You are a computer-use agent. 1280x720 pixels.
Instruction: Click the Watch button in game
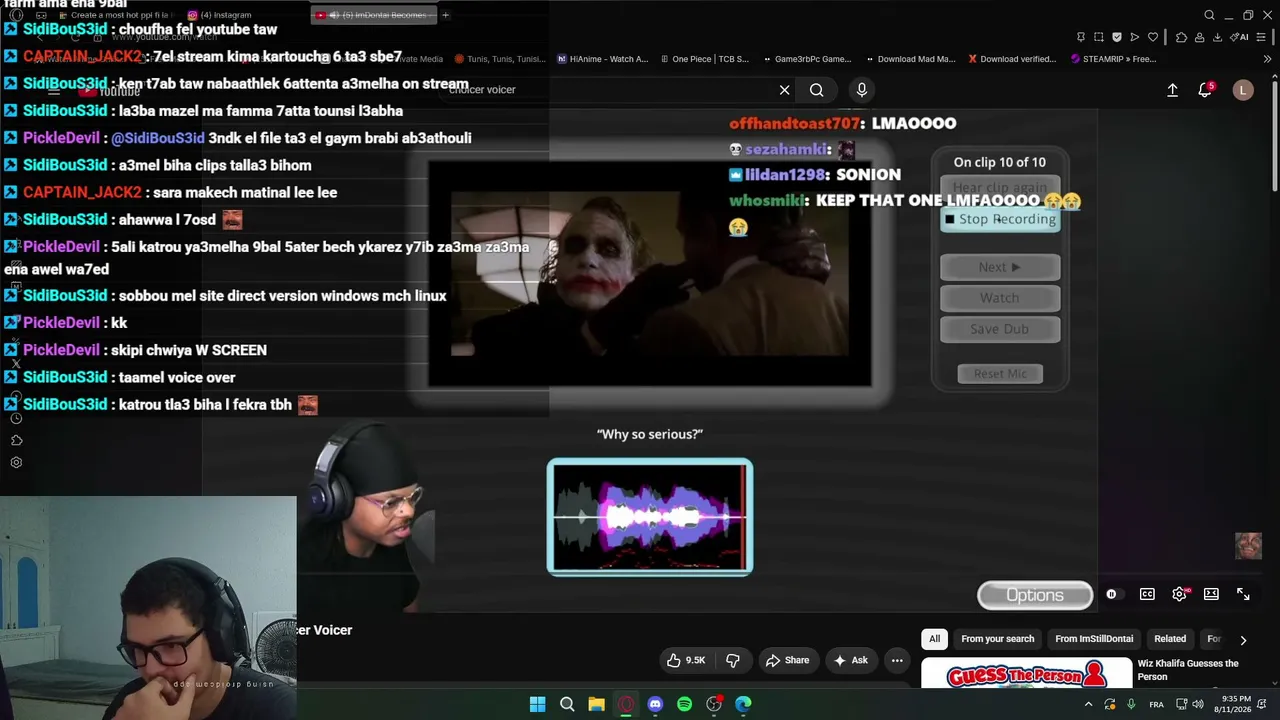pyautogui.click(x=1000, y=298)
